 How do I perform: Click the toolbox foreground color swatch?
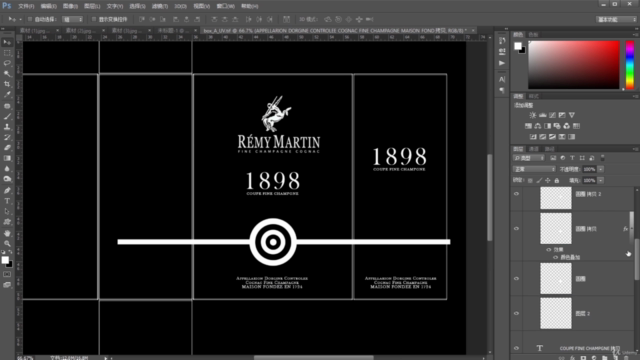(5, 260)
